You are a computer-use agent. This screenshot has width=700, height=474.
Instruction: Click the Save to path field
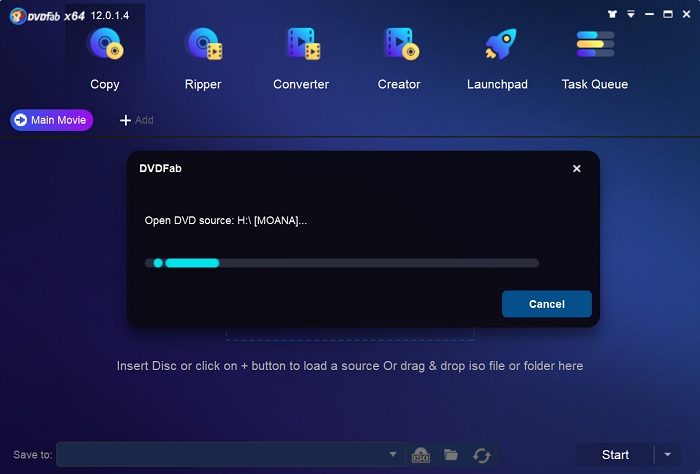pyautogui.click(x=231, y=455)
